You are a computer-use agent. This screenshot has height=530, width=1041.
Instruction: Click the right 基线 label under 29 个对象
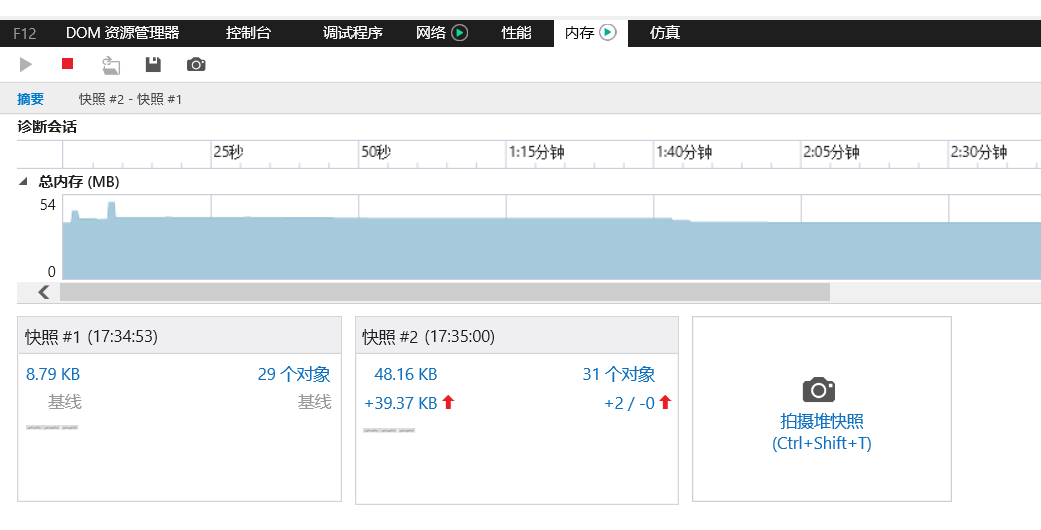(314, 402)
